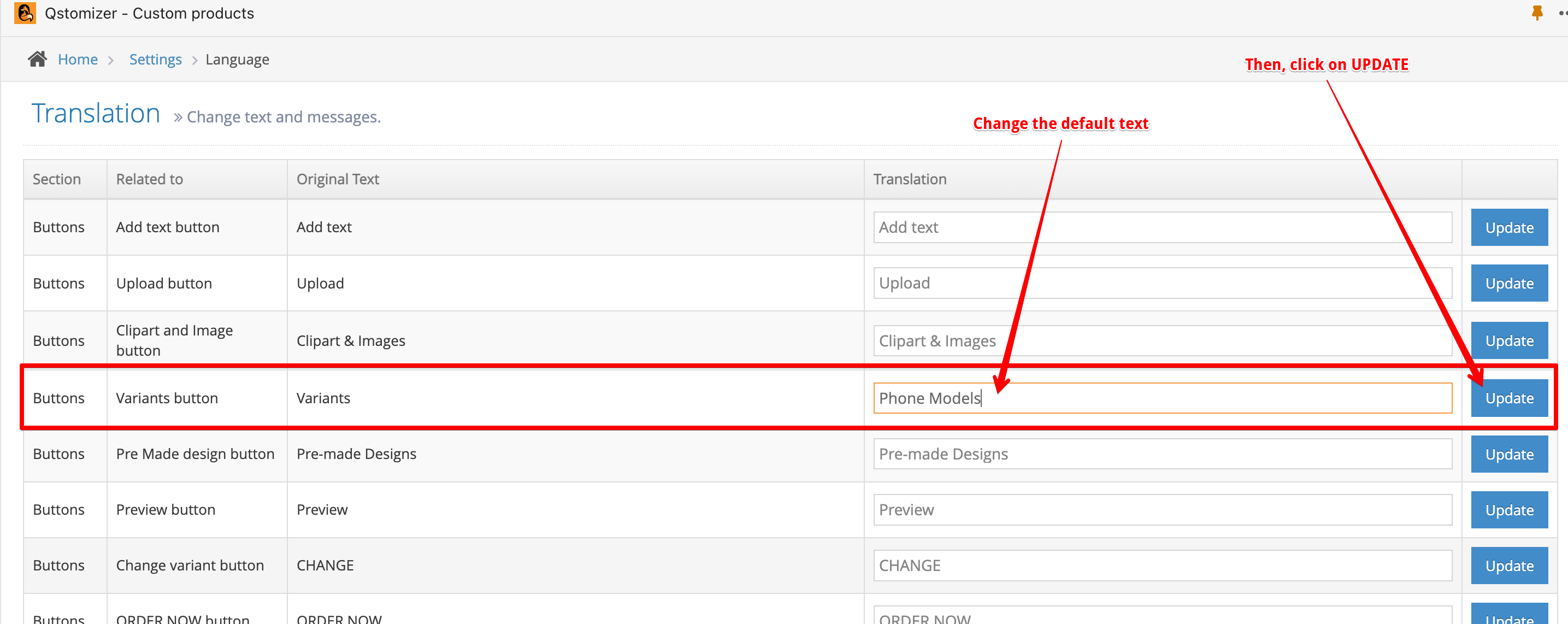Screen dimensions: 1568x624
Task: Click Update for Upload button row
Action: [1509, 283]
